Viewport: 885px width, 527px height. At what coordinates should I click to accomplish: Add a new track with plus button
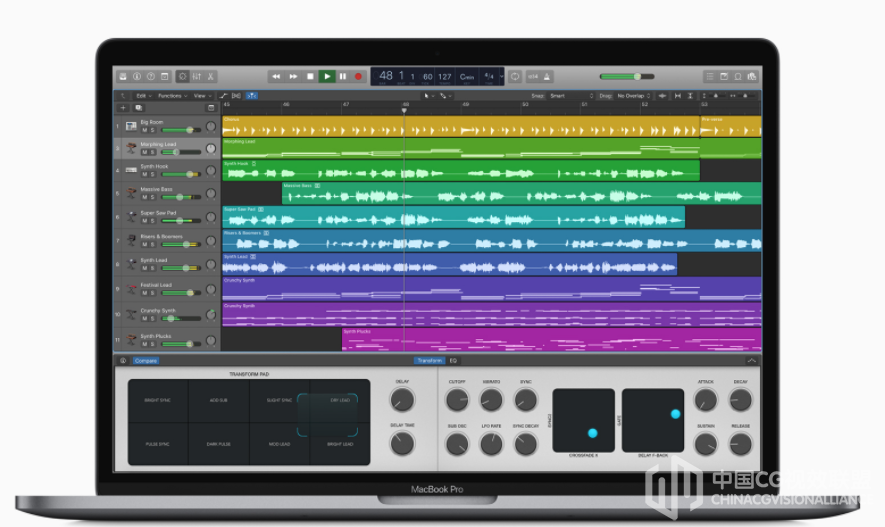pos(123,108)
